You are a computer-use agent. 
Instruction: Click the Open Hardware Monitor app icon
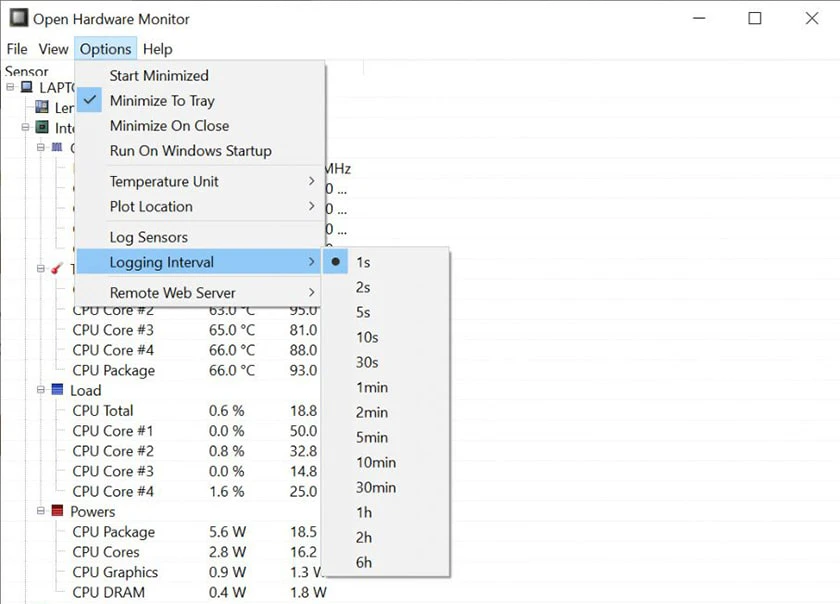click(18, 18)
